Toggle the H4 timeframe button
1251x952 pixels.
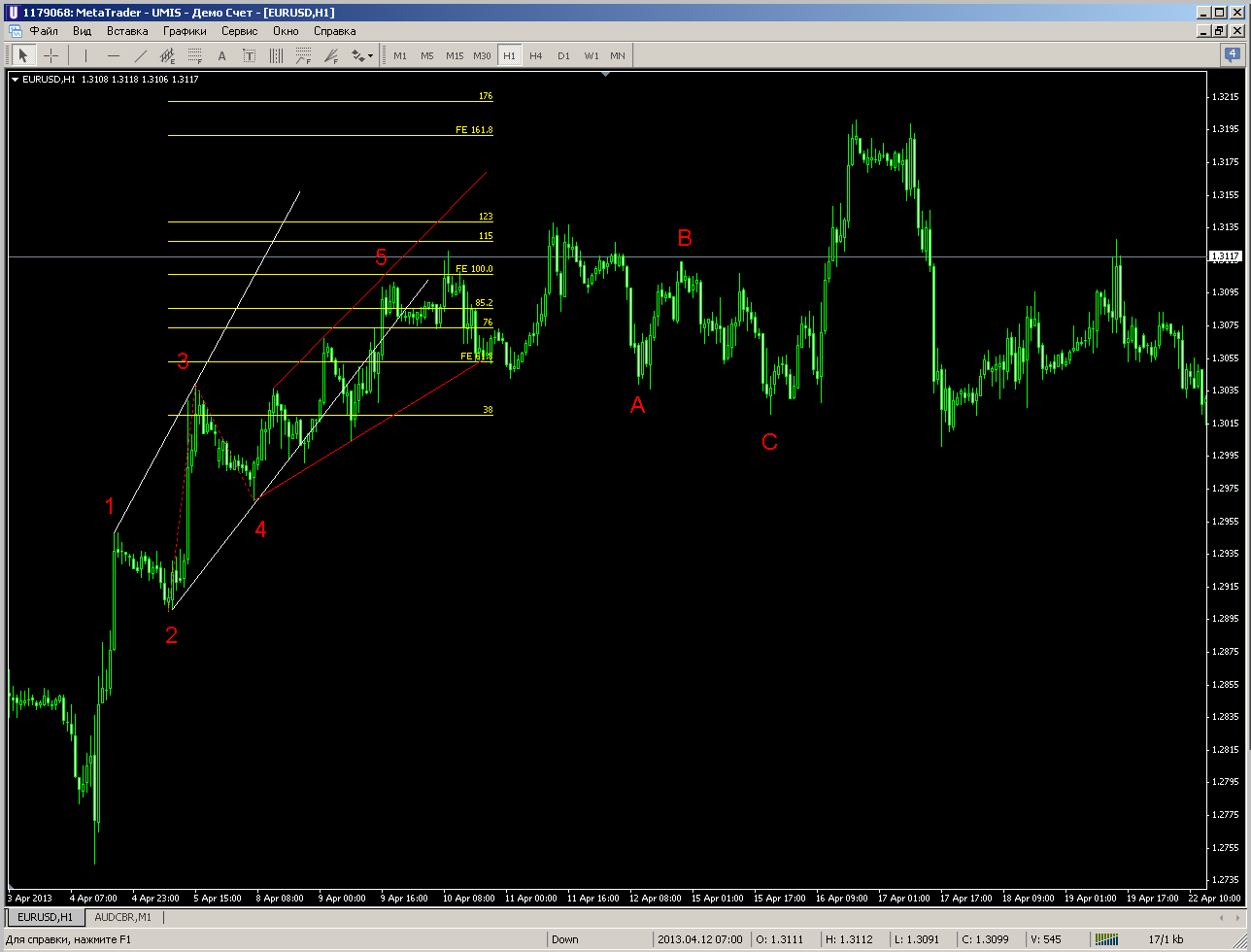coord(536,55)
